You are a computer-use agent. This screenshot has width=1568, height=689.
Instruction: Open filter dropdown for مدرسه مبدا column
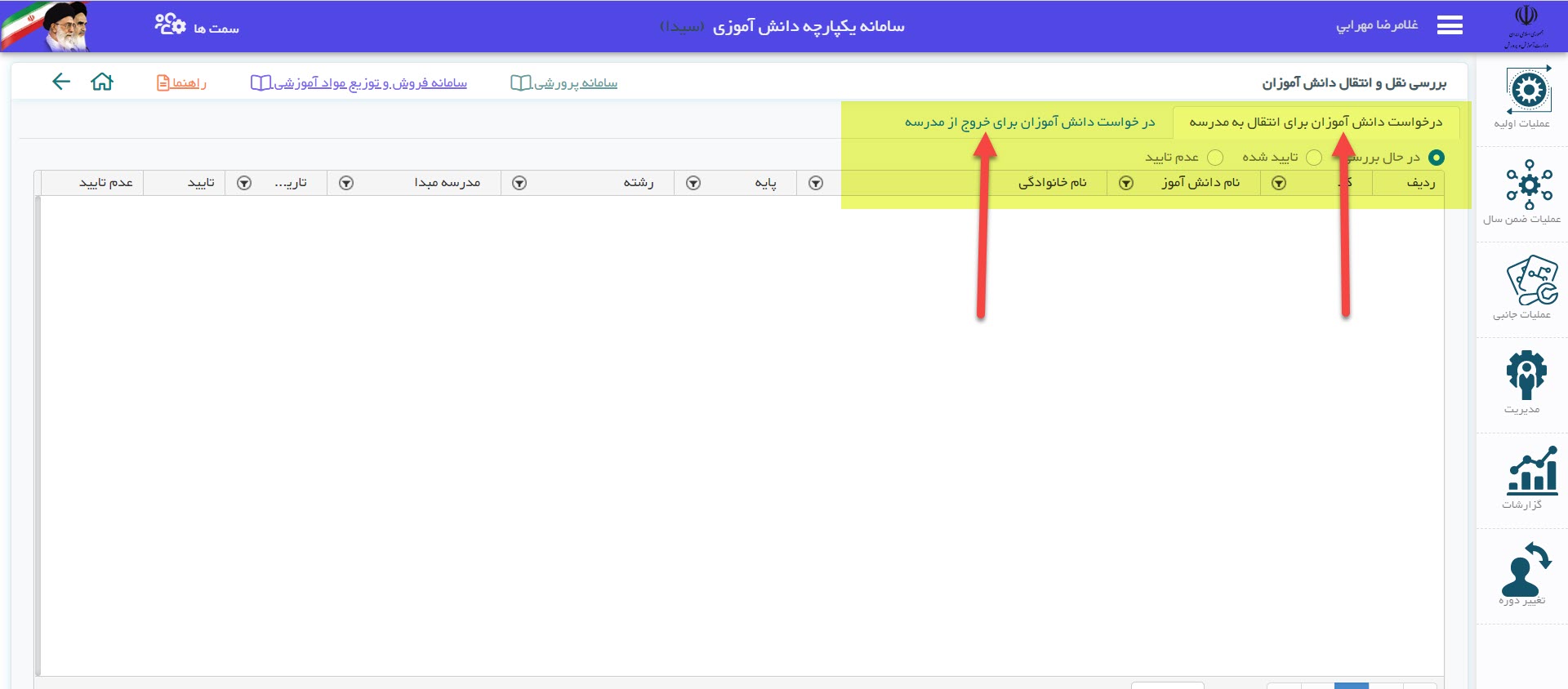coord(346,183)
